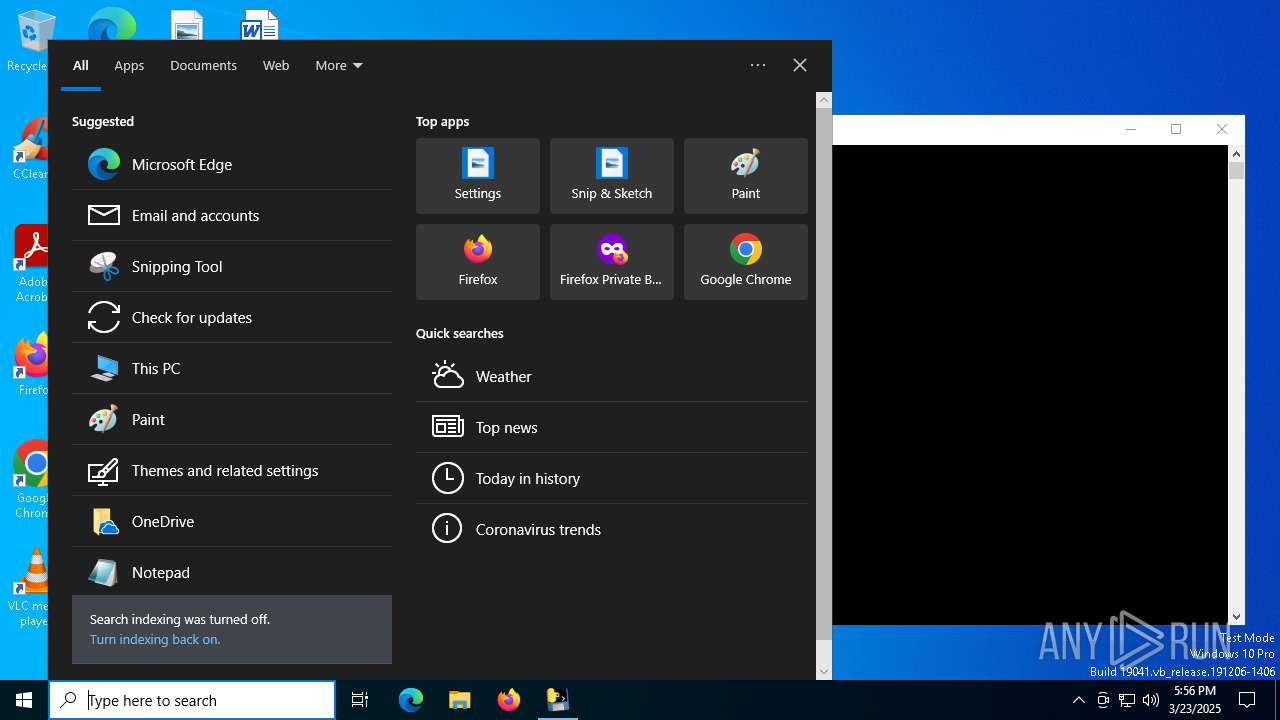Minimize the black background window
Screen dimensions: 1280x720
[x=1131, y=129]
